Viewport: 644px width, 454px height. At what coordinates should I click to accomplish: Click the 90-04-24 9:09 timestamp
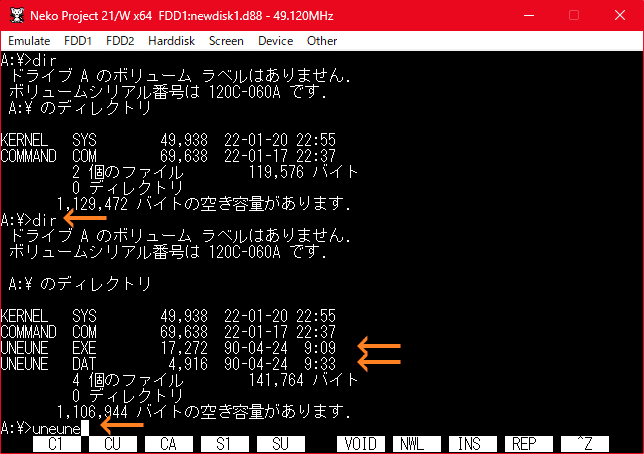[x=280, y=348]
